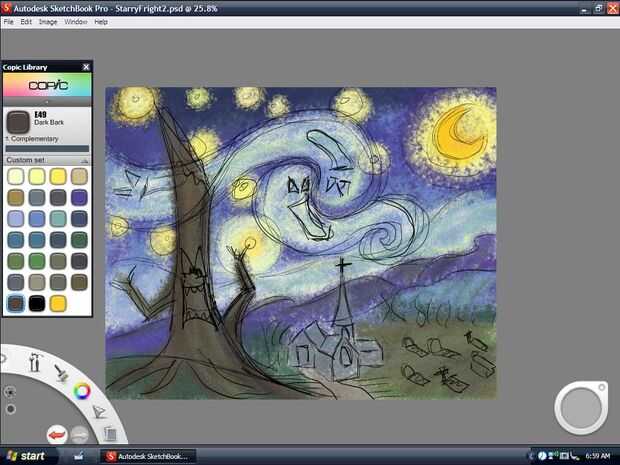Pick the teal aqua swatch
Image resolution: width=620 pixels, height=465 pixels.
point(58,219)
